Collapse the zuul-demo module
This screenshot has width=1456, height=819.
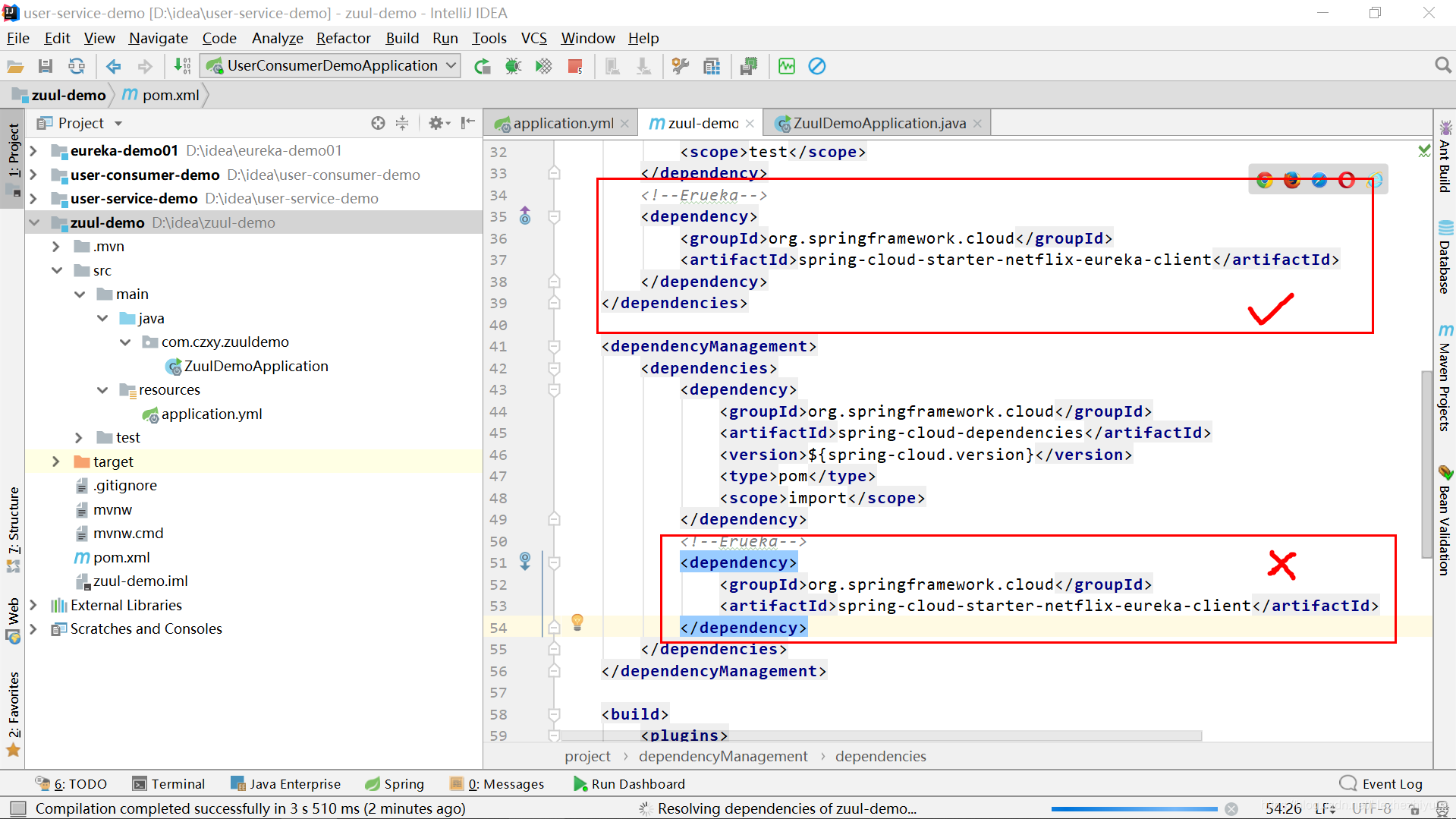pyautogui.click(x=34, y=222)
